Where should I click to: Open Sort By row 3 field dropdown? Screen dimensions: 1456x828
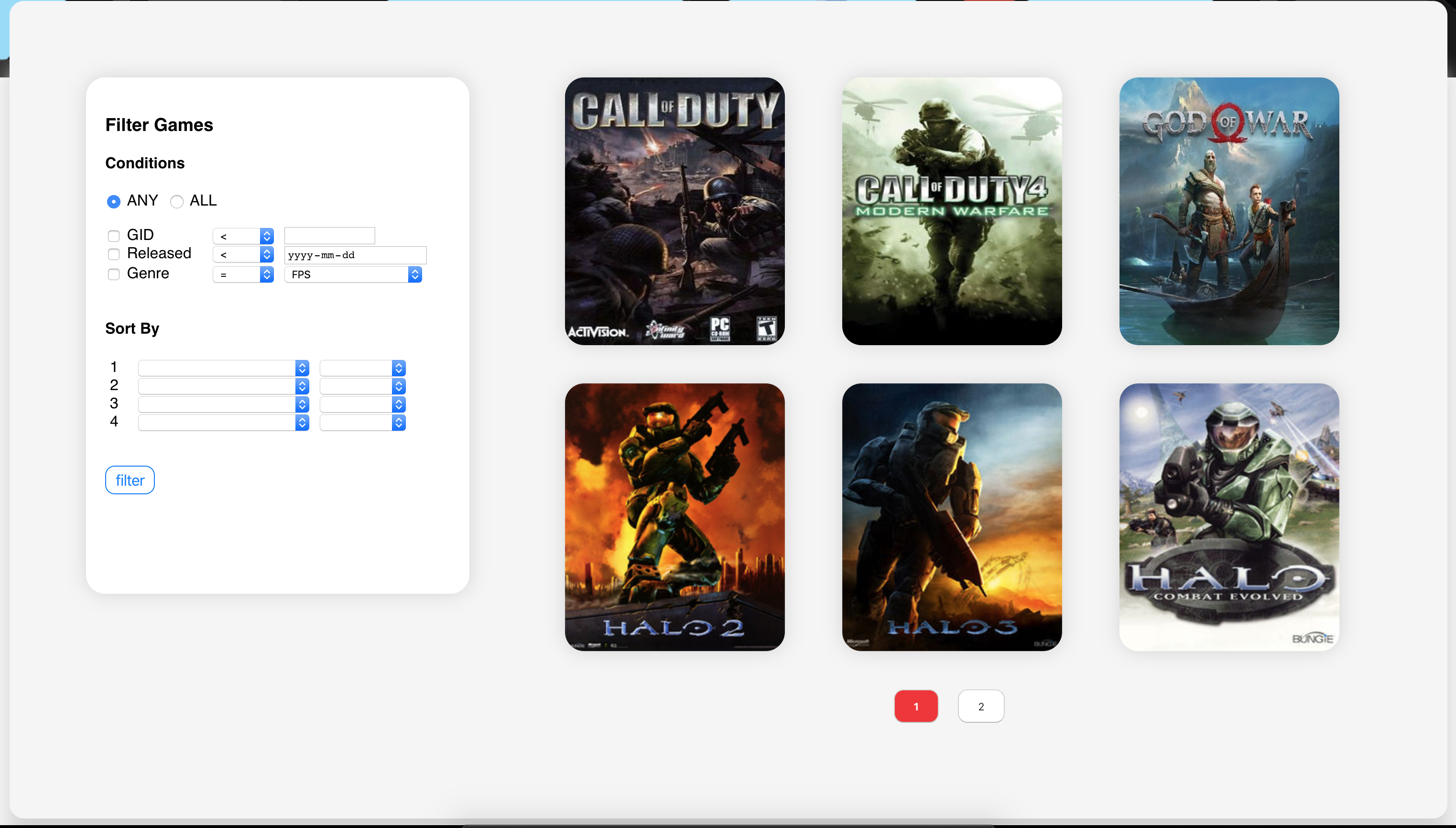pos(223,404)
